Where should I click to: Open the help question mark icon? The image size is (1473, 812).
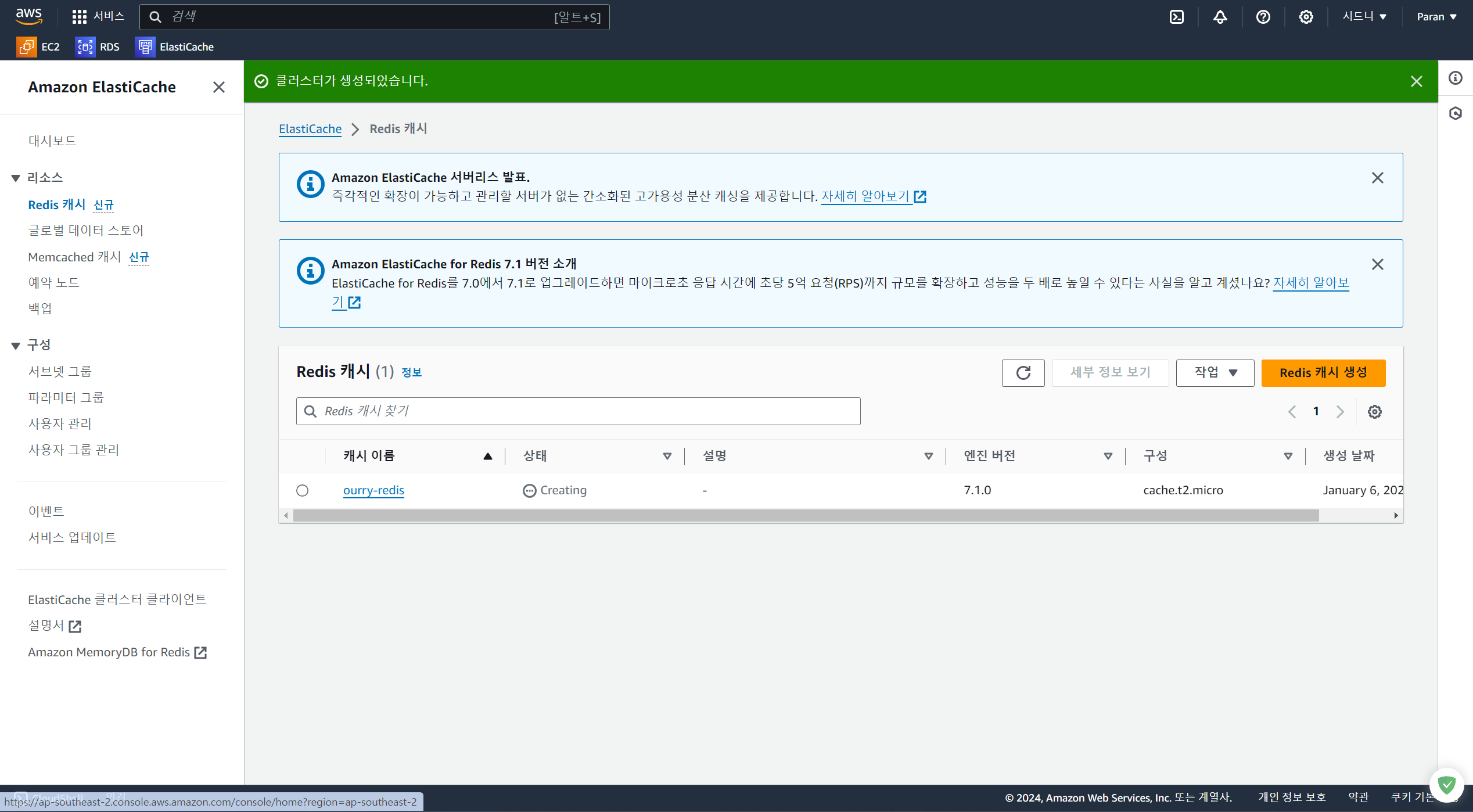coord(1263,17)
